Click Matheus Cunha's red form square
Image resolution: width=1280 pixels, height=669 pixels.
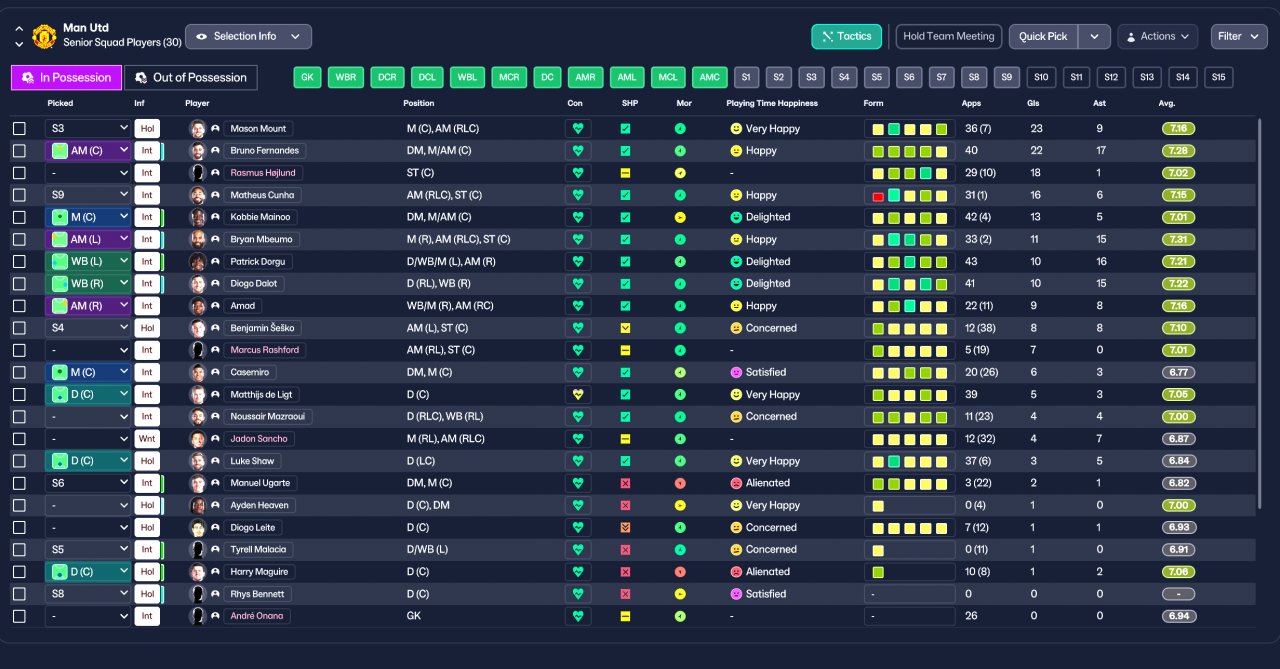pos(878,196)
